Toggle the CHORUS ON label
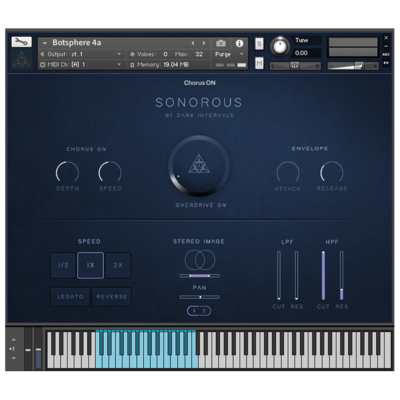Viewport: 400px width, 400px height. (86, 149)
